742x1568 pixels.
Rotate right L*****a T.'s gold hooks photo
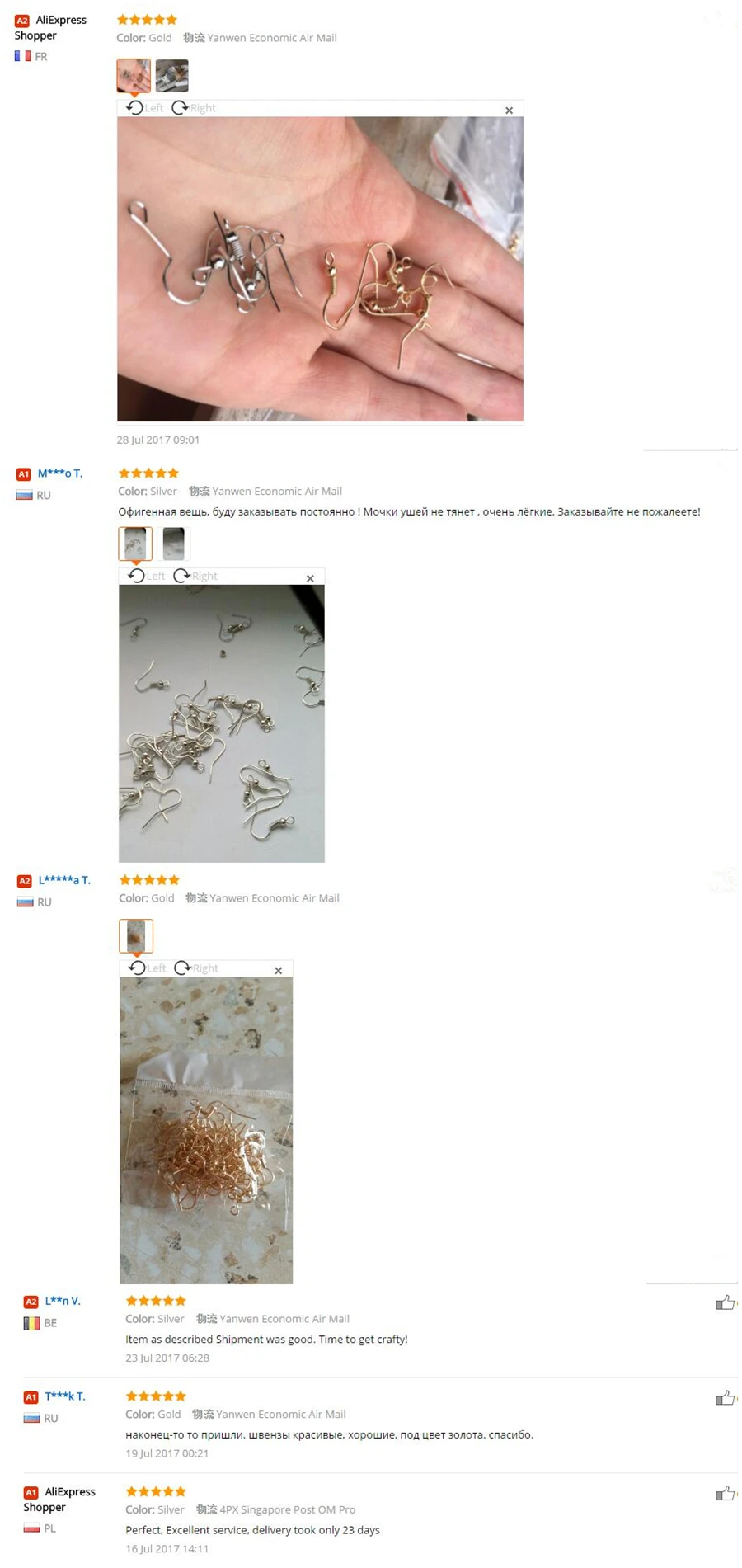point(196,968)
